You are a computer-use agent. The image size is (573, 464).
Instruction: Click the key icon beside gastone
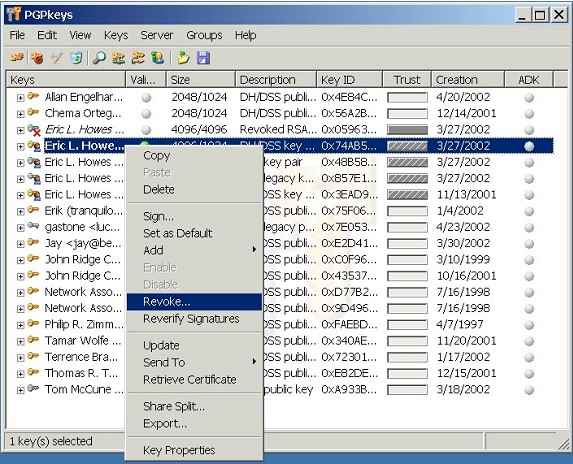[x=33, y=226]
